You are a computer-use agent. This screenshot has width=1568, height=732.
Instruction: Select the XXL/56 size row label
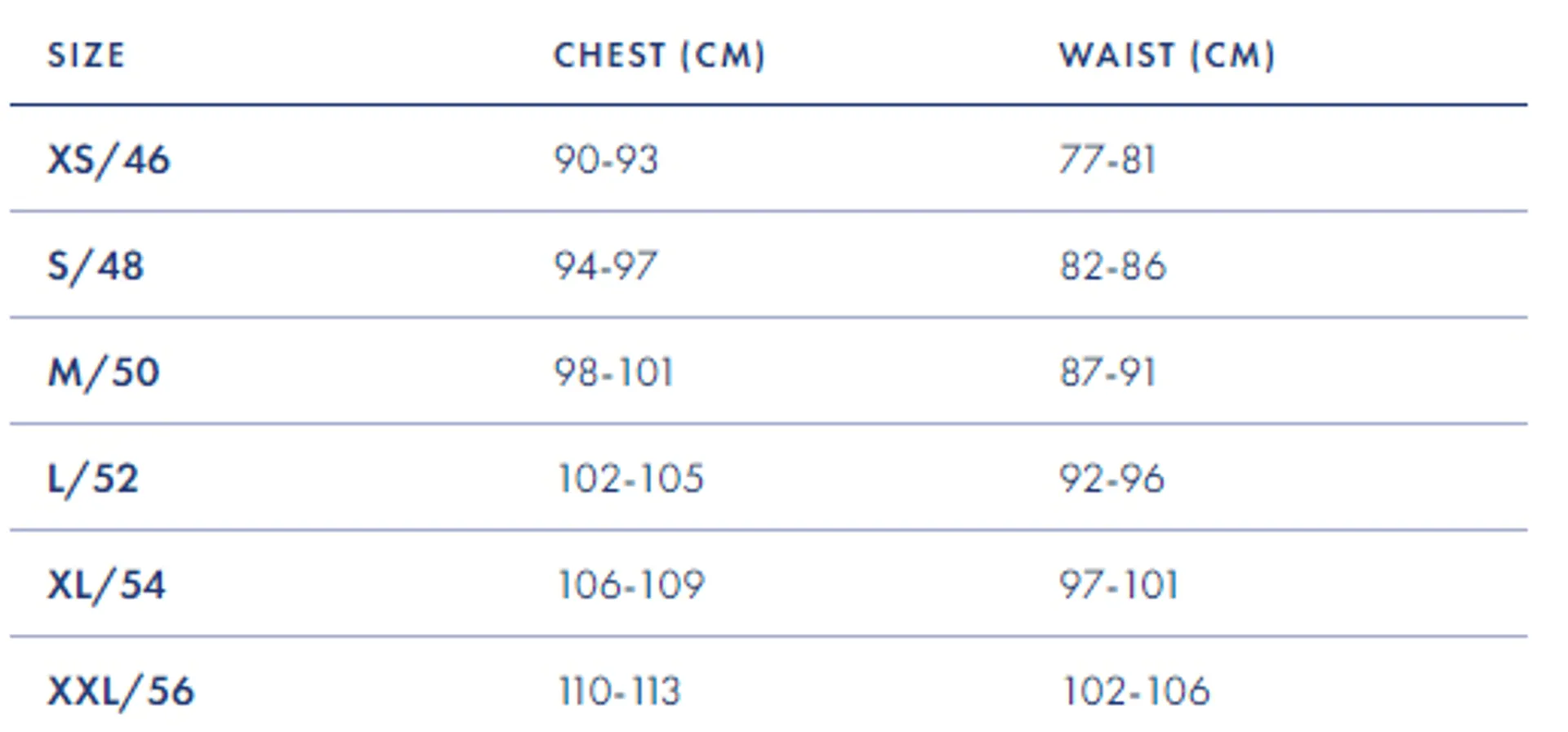pos(121,691)
